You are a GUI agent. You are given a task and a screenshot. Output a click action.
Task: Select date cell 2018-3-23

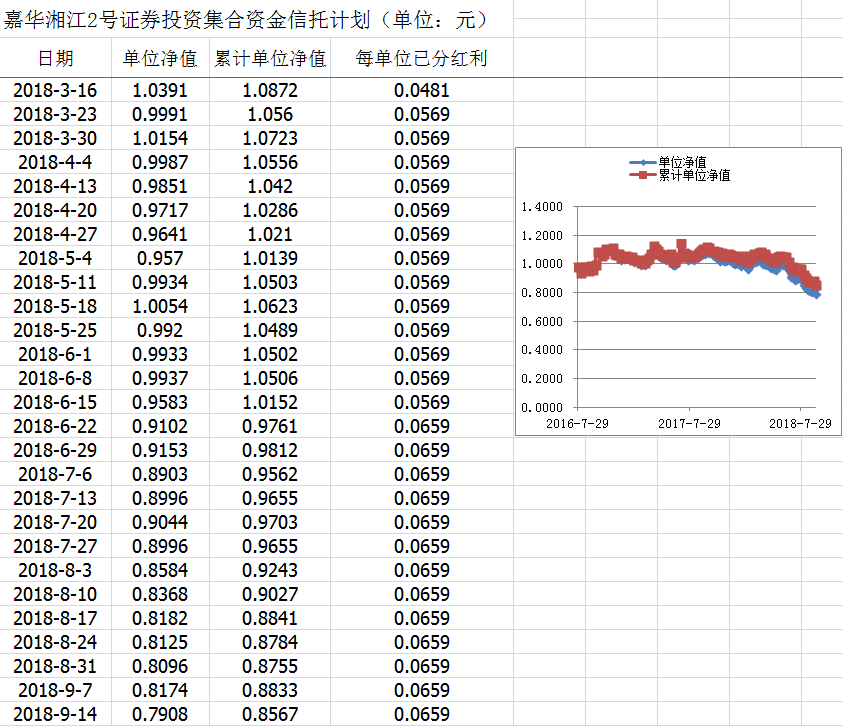pos(55,114)
